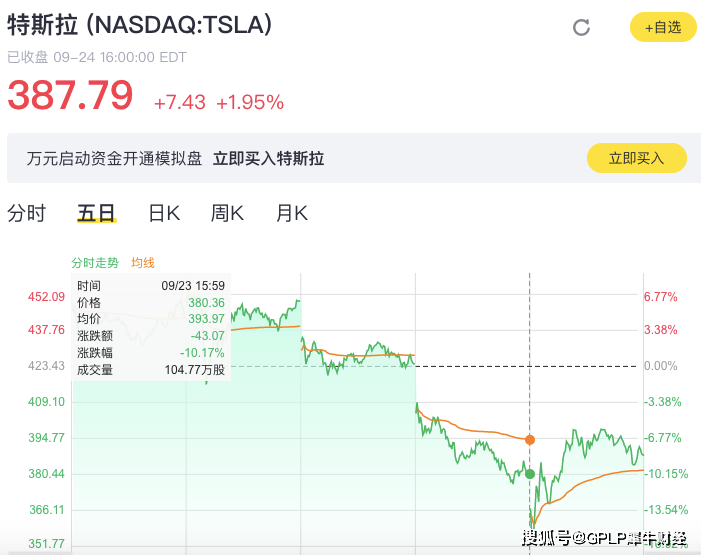The image size is (701, 555).
Task: Click the 0.00% percentage axis label
Action: click(660, 366)
